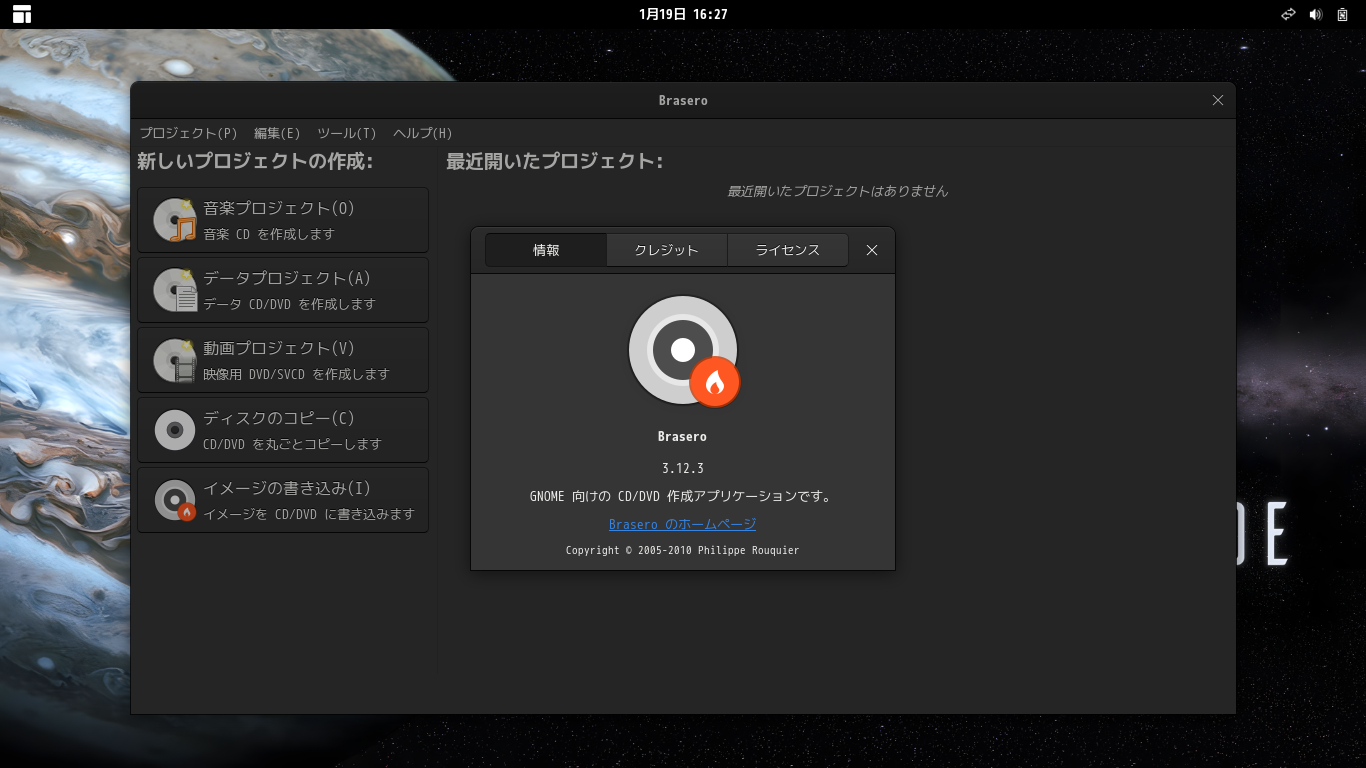
Task: Click the '新しいプロジェクトの作成:' heading
Action: (x=255, y=162)
